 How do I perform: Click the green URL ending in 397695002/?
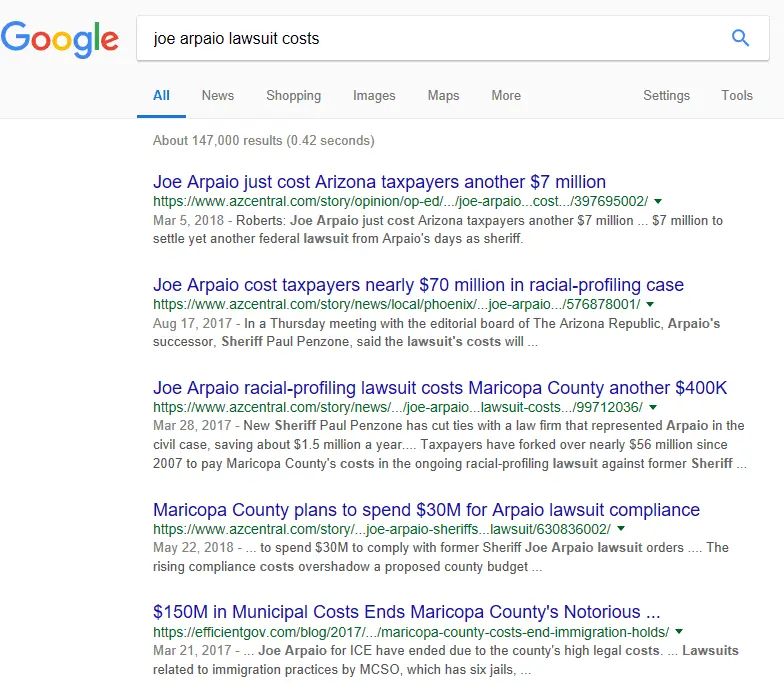400,201
